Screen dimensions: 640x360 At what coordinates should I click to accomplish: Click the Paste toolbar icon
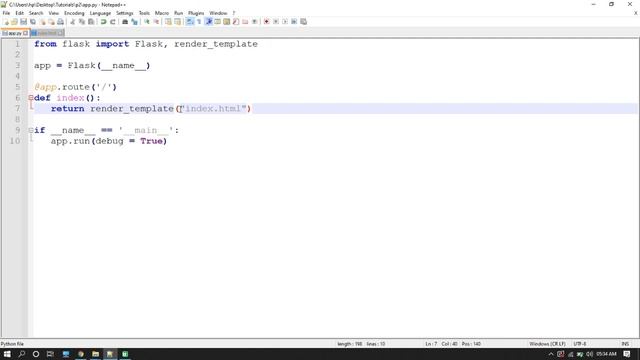tap(91, 22)
